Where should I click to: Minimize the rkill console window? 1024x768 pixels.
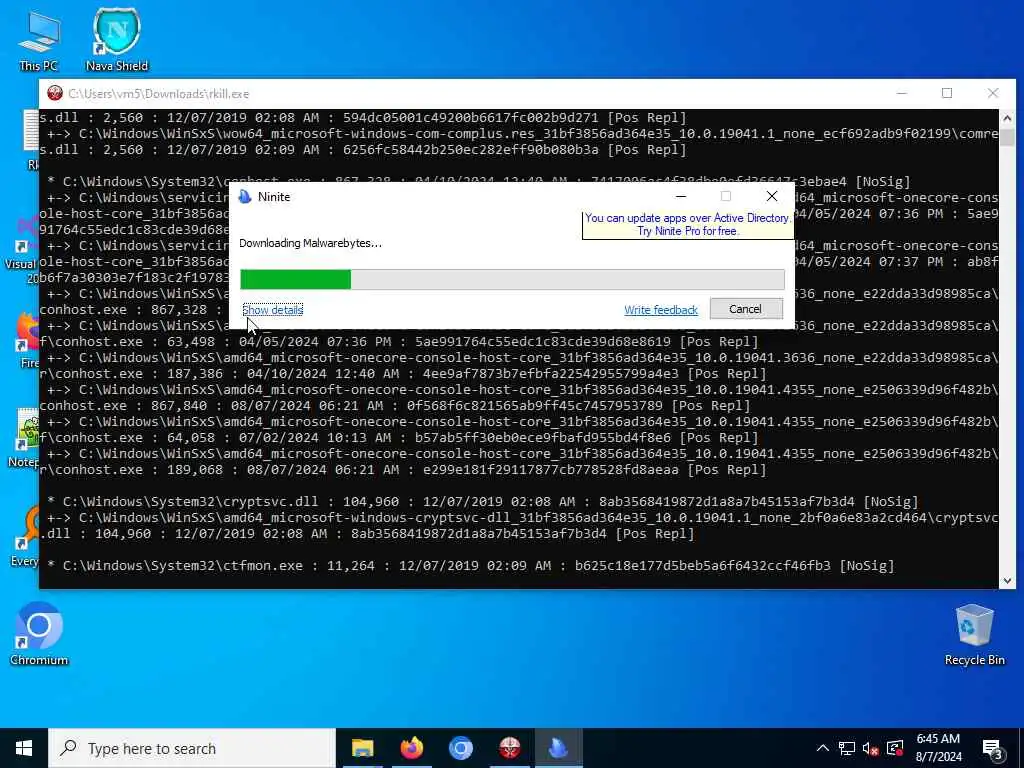pos(902,93)
